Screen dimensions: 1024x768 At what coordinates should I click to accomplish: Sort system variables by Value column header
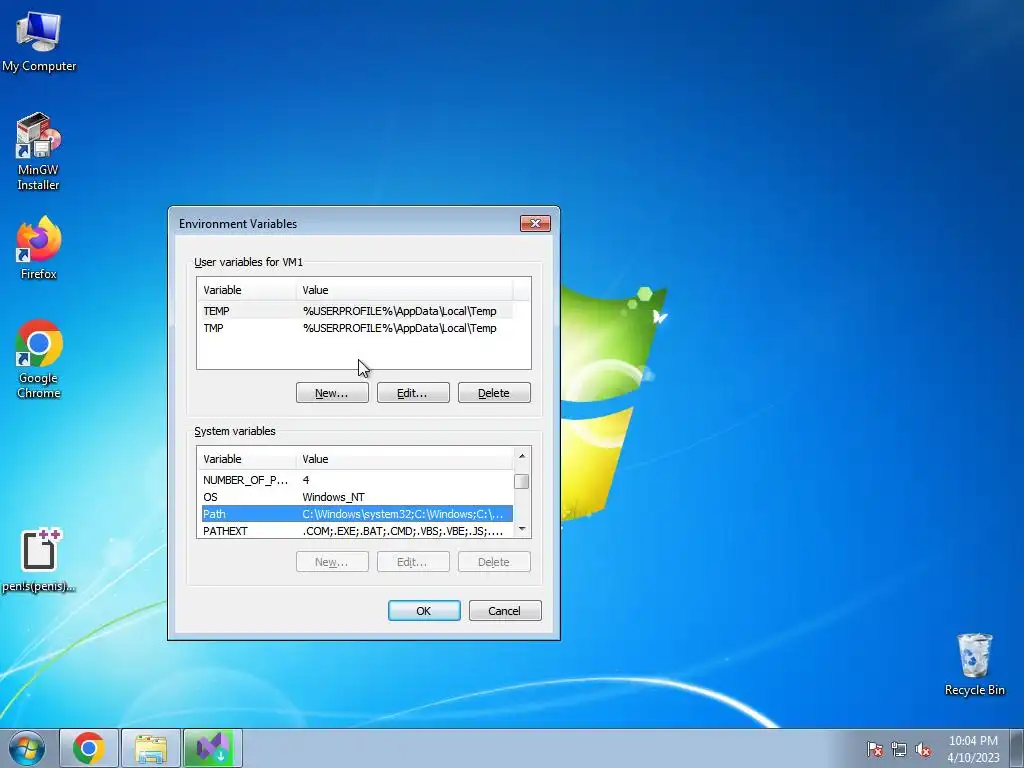[x=405, y=459]
